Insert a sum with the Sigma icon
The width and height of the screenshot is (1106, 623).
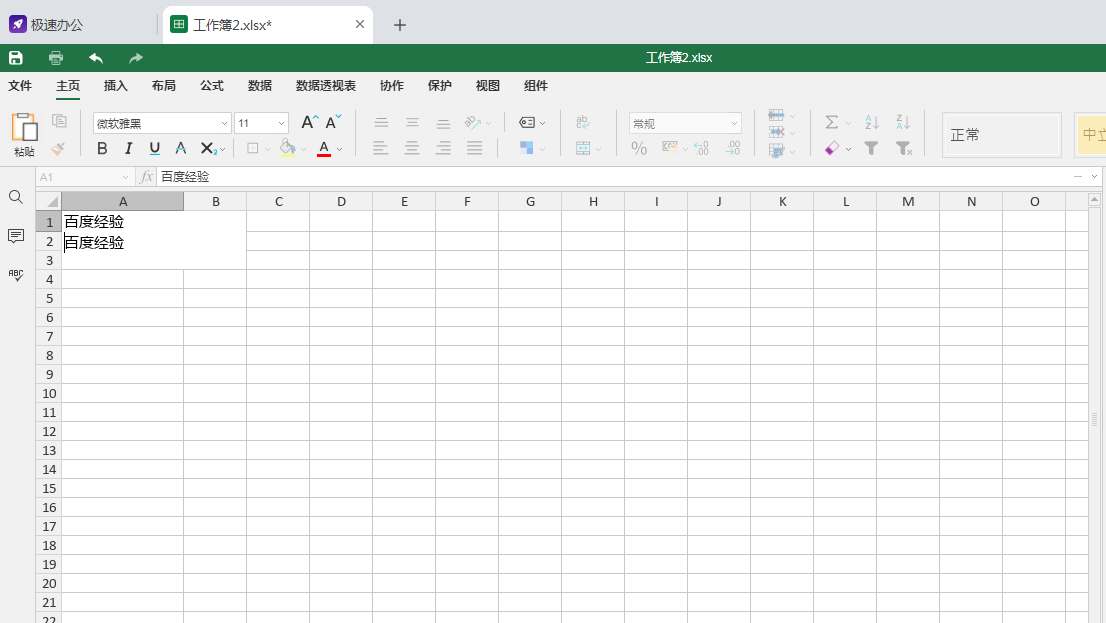tap(832, 122)
